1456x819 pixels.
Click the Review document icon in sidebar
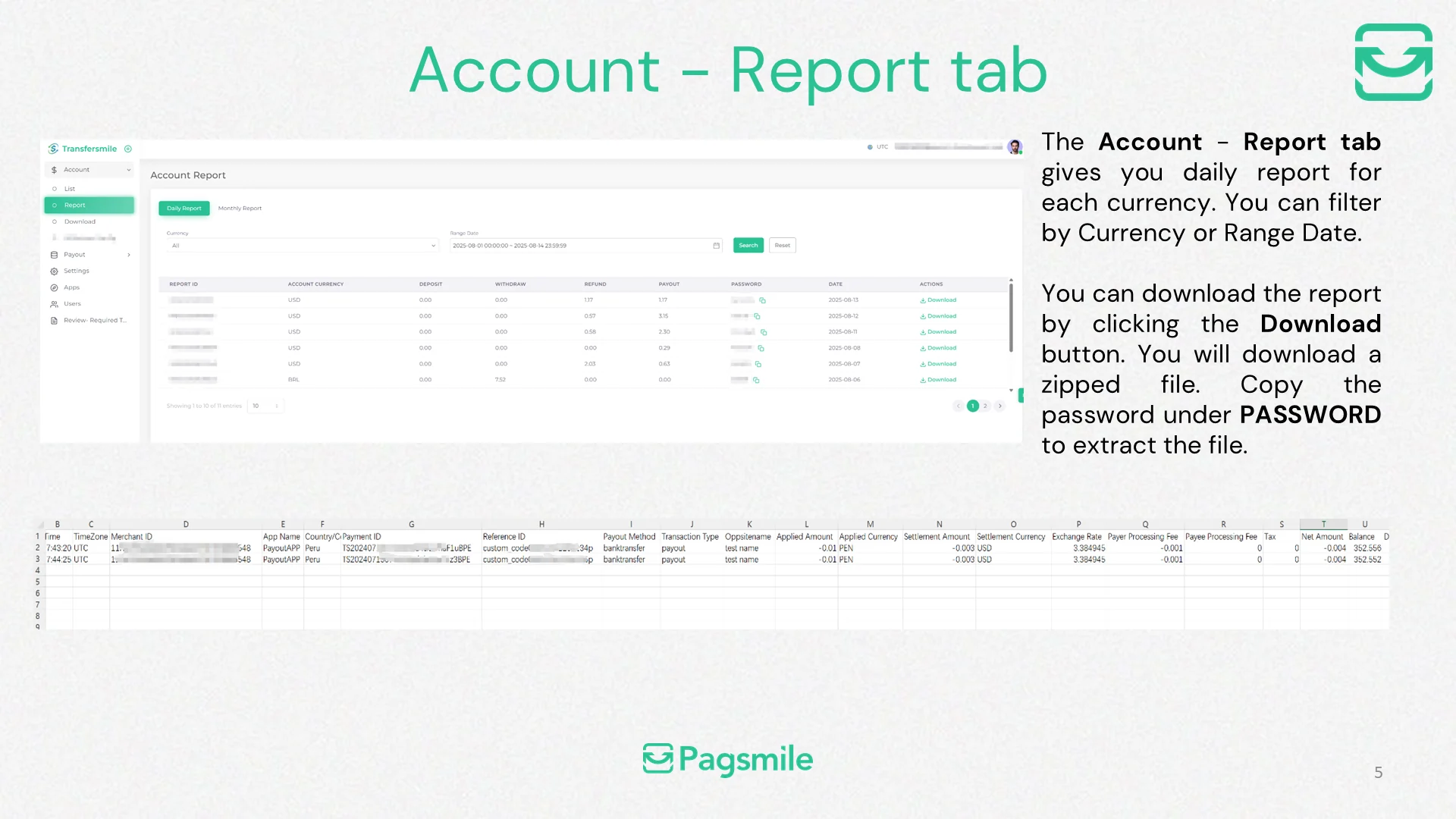click(54, 321)
